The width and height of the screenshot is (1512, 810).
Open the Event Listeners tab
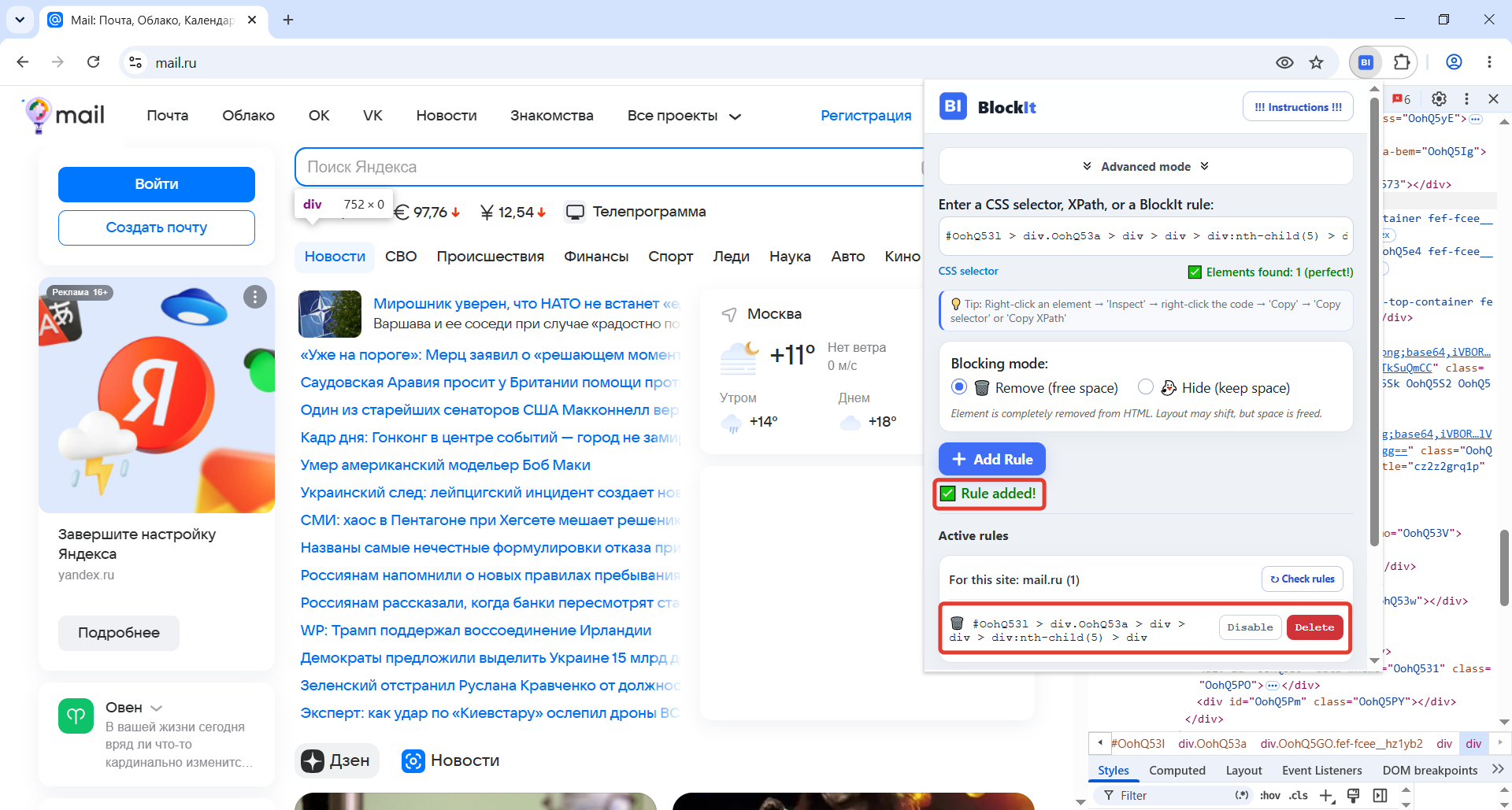tap(1321, 771)
